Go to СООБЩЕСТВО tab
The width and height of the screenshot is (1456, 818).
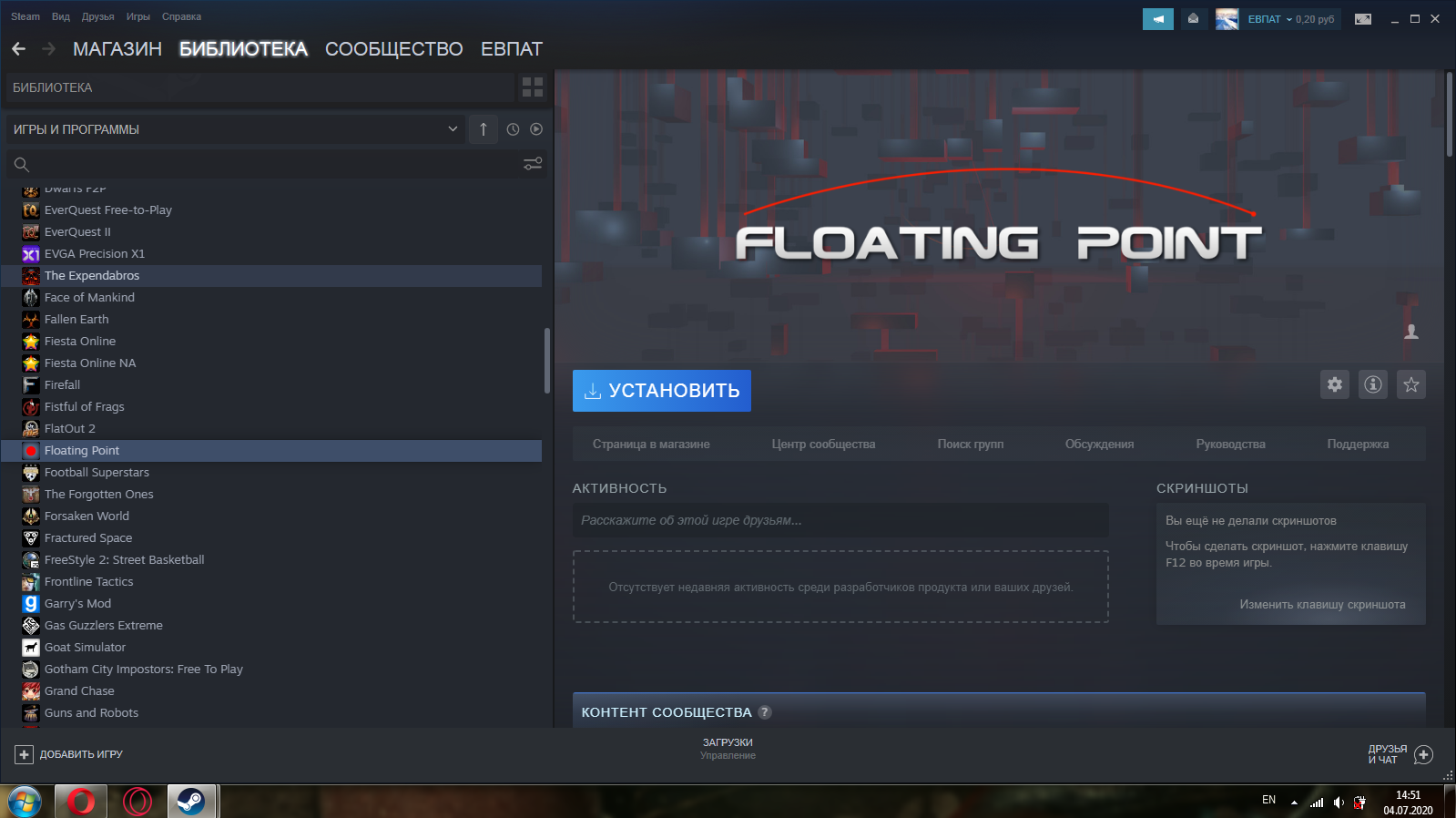point(394,49)
